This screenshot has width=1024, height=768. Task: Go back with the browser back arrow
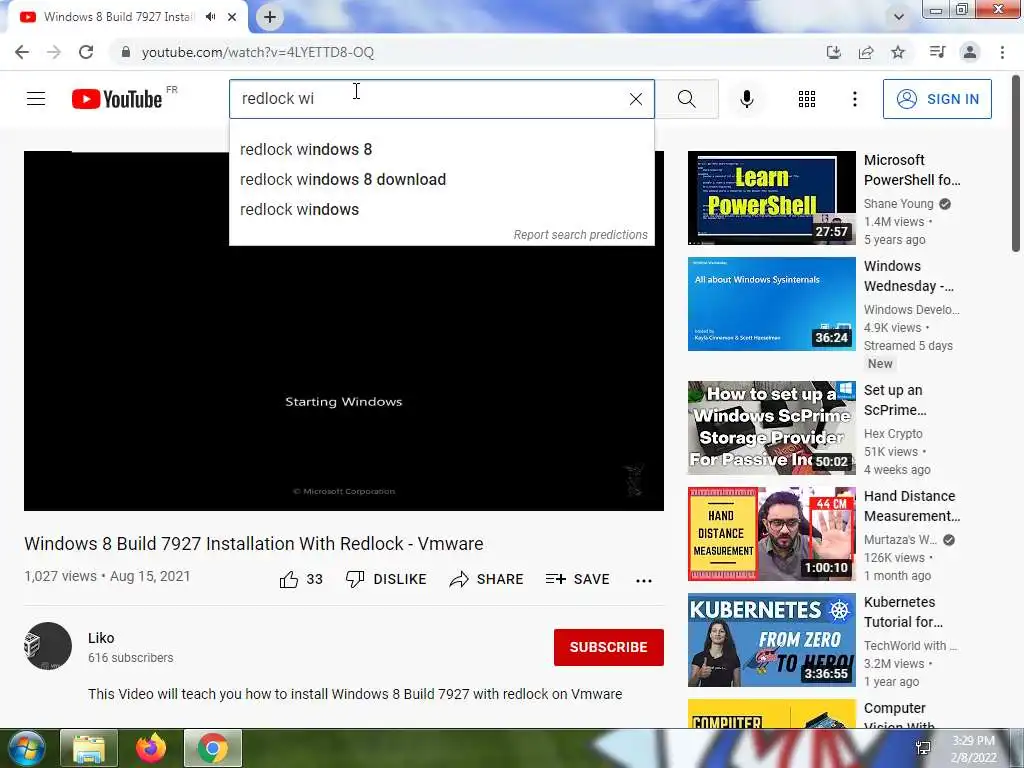[x=22, y=52]
